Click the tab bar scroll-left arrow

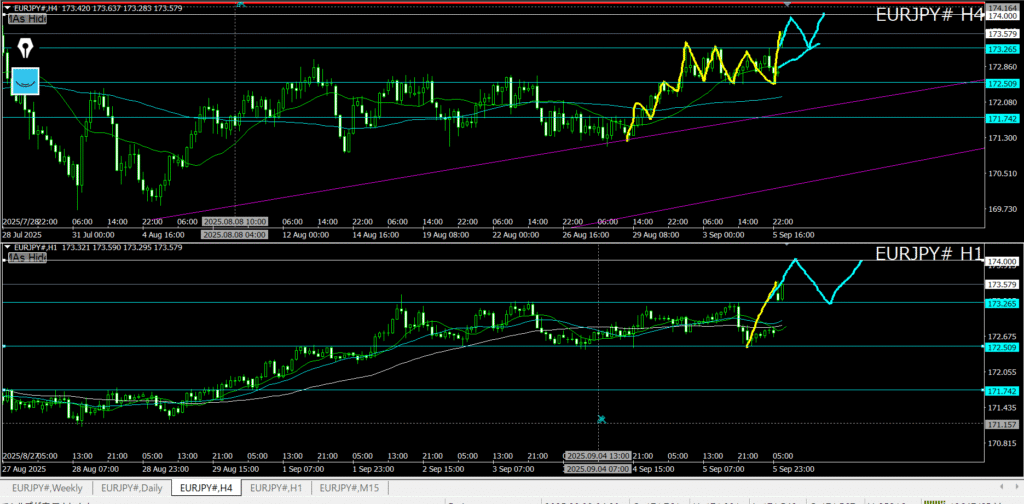pos(1002,487)
